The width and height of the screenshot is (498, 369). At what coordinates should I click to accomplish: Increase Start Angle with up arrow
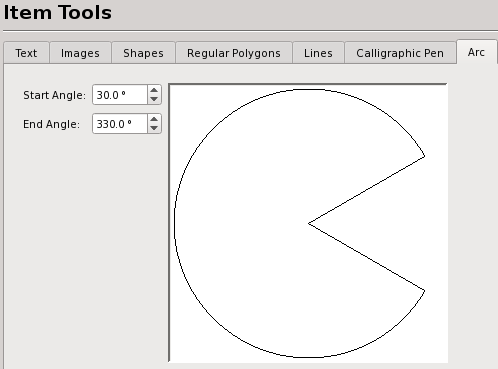point(154,90)
